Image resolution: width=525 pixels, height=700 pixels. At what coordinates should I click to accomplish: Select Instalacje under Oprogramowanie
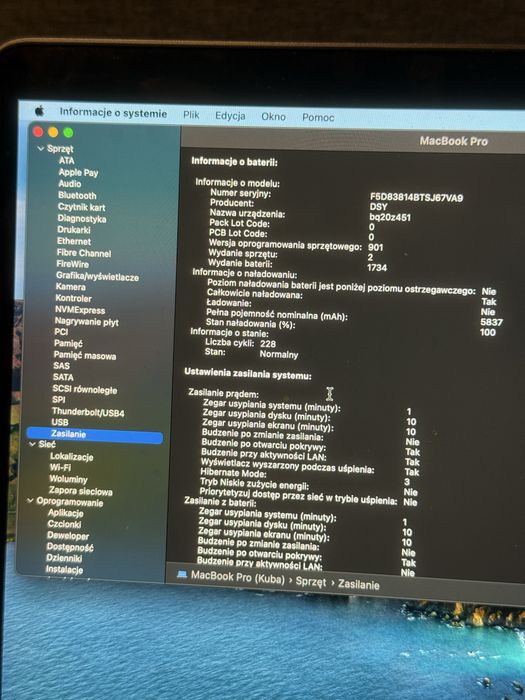[x=64, y=569]
